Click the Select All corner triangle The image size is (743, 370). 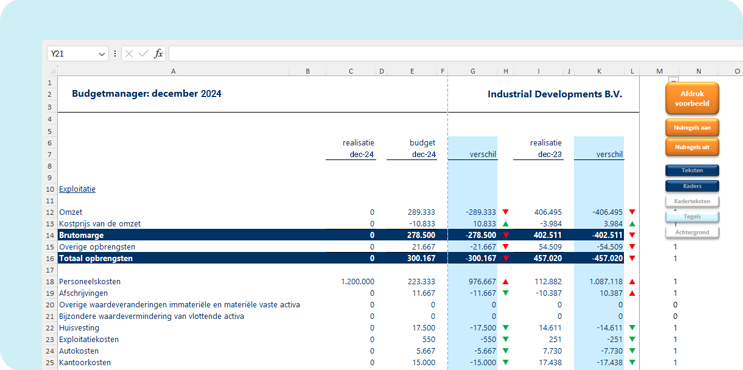[x=52, y=71]
